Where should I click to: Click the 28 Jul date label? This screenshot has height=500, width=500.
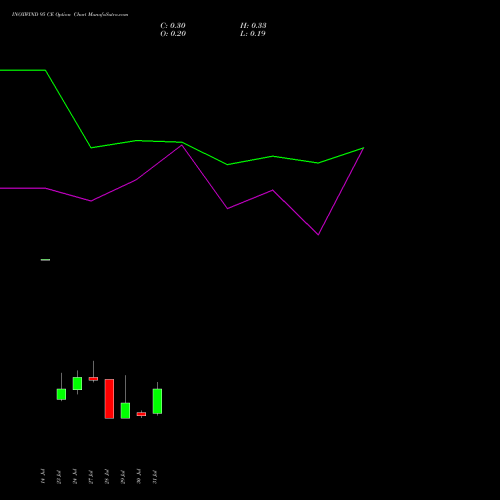pos(107,476)
